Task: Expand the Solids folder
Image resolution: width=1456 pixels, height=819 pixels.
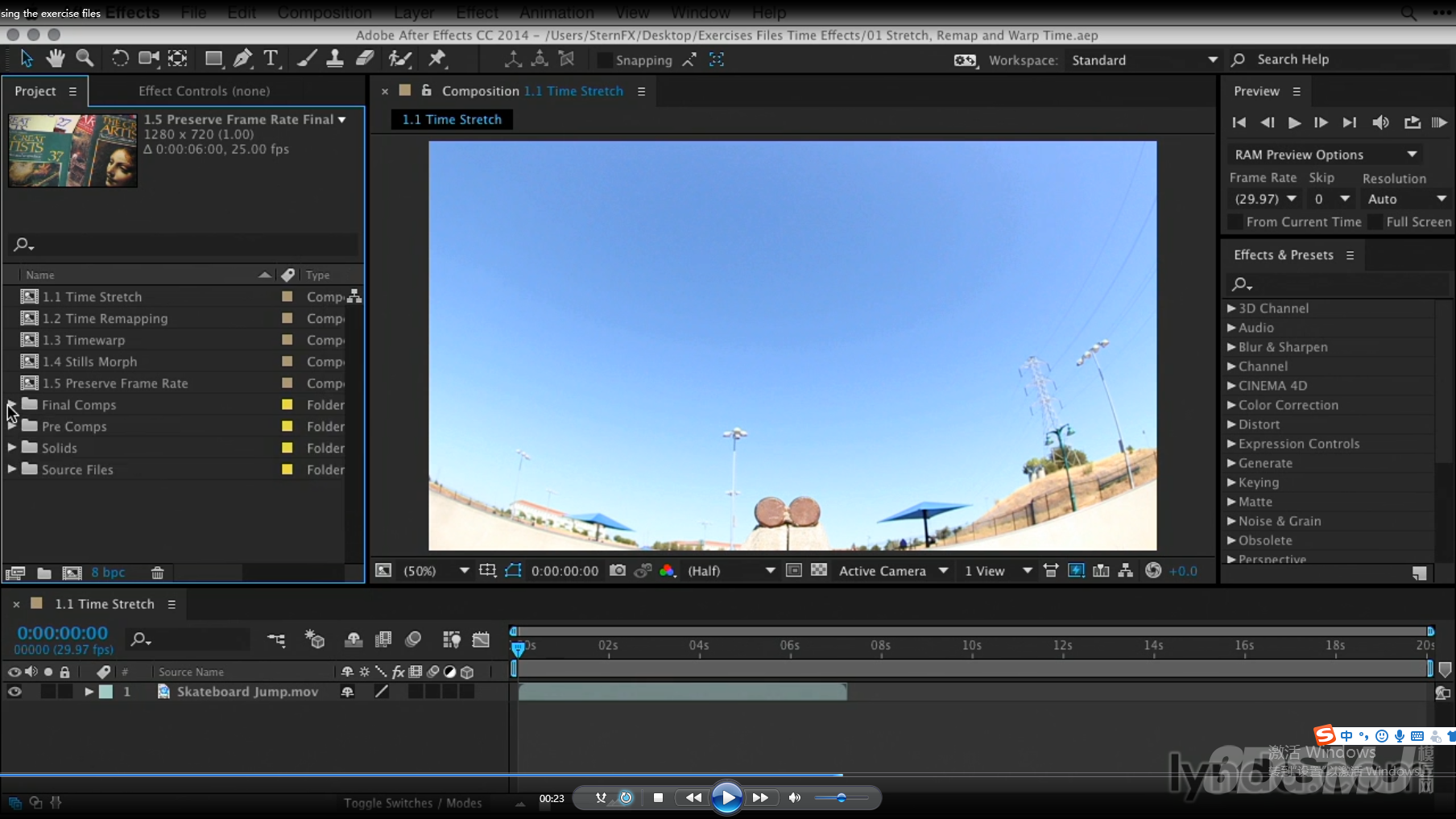Action: coord(11,447)
